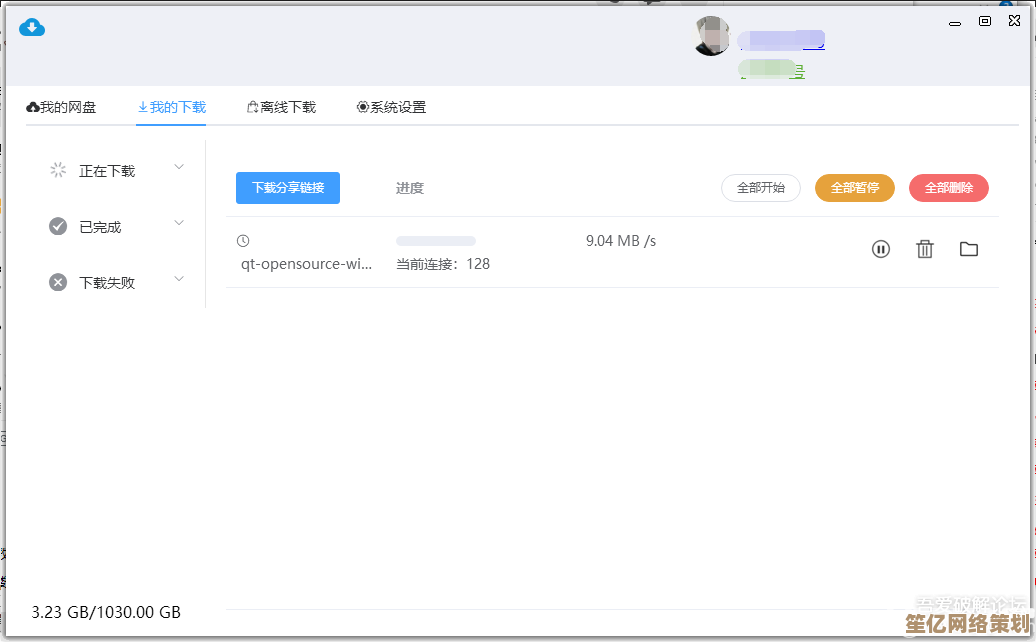1036x642 pixels.
Task: Open the download folder icon for qt-opensource
Action: tap(969, 249)
